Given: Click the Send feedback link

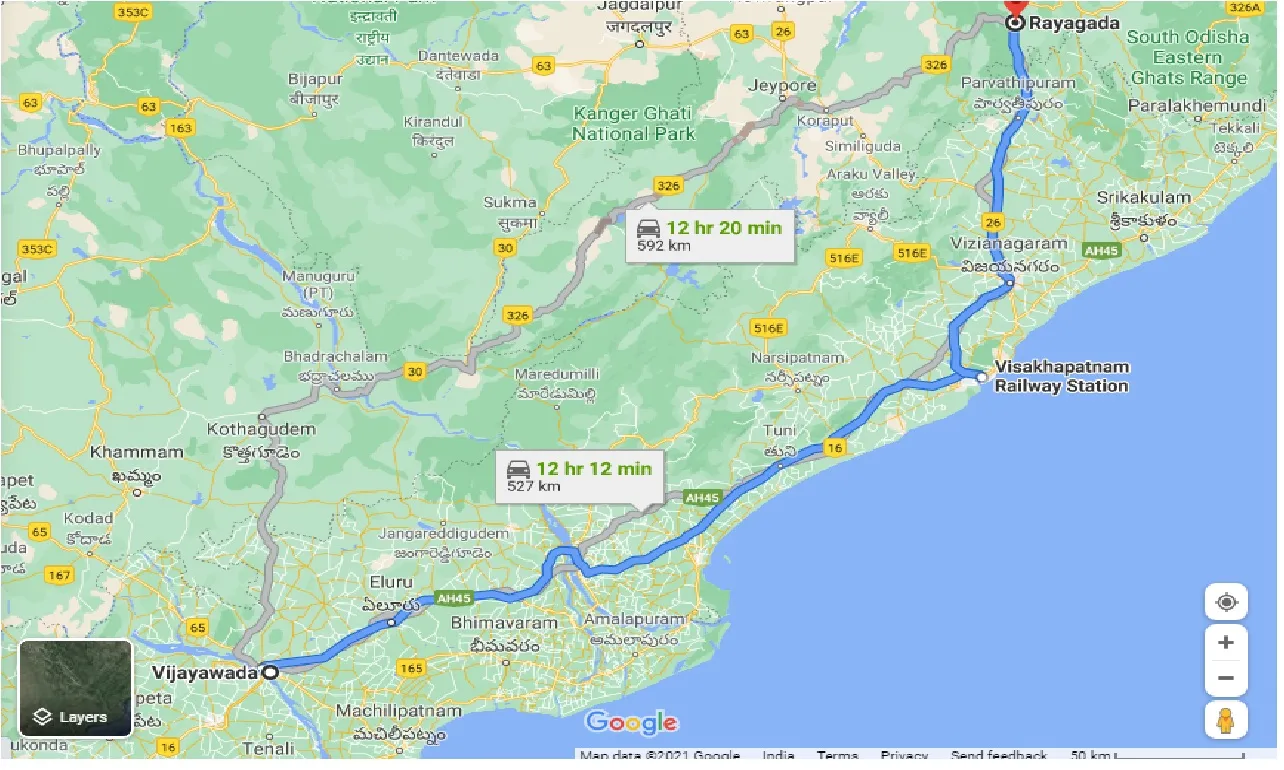Looking at the screenshot, I should pyautogui.click(x=998, y=755).
